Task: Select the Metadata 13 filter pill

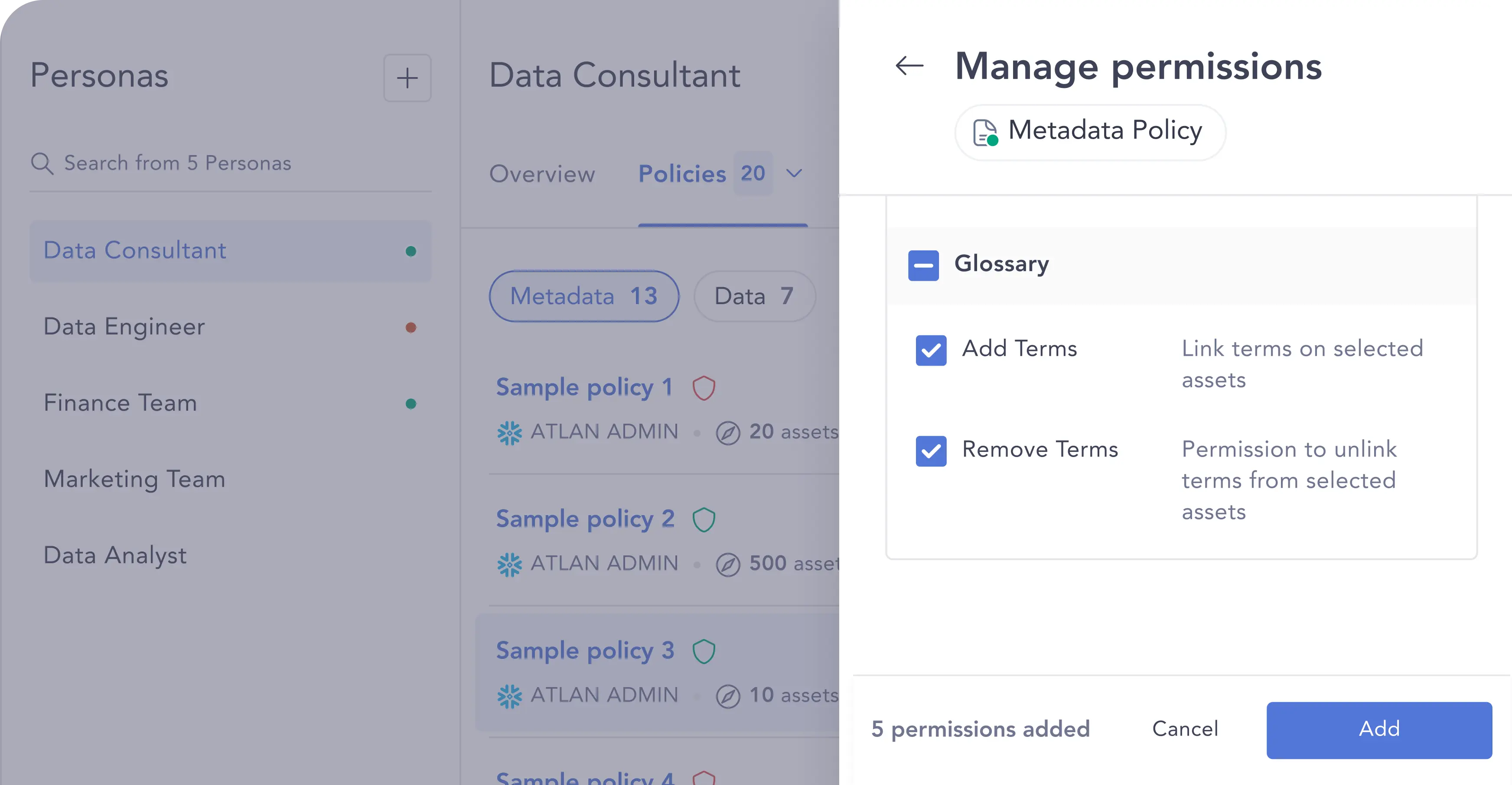Action: [x=584, y=296]
